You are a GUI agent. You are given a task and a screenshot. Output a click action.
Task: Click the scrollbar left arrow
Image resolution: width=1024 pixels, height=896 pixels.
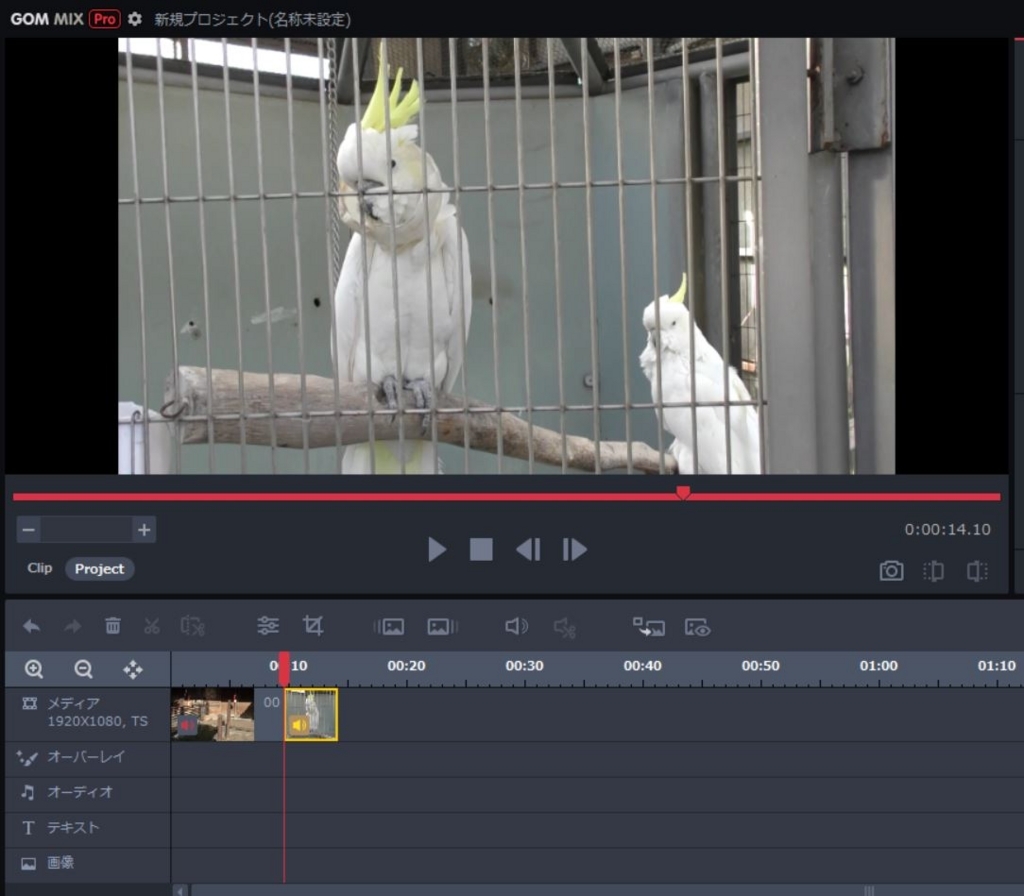(181, 890)
